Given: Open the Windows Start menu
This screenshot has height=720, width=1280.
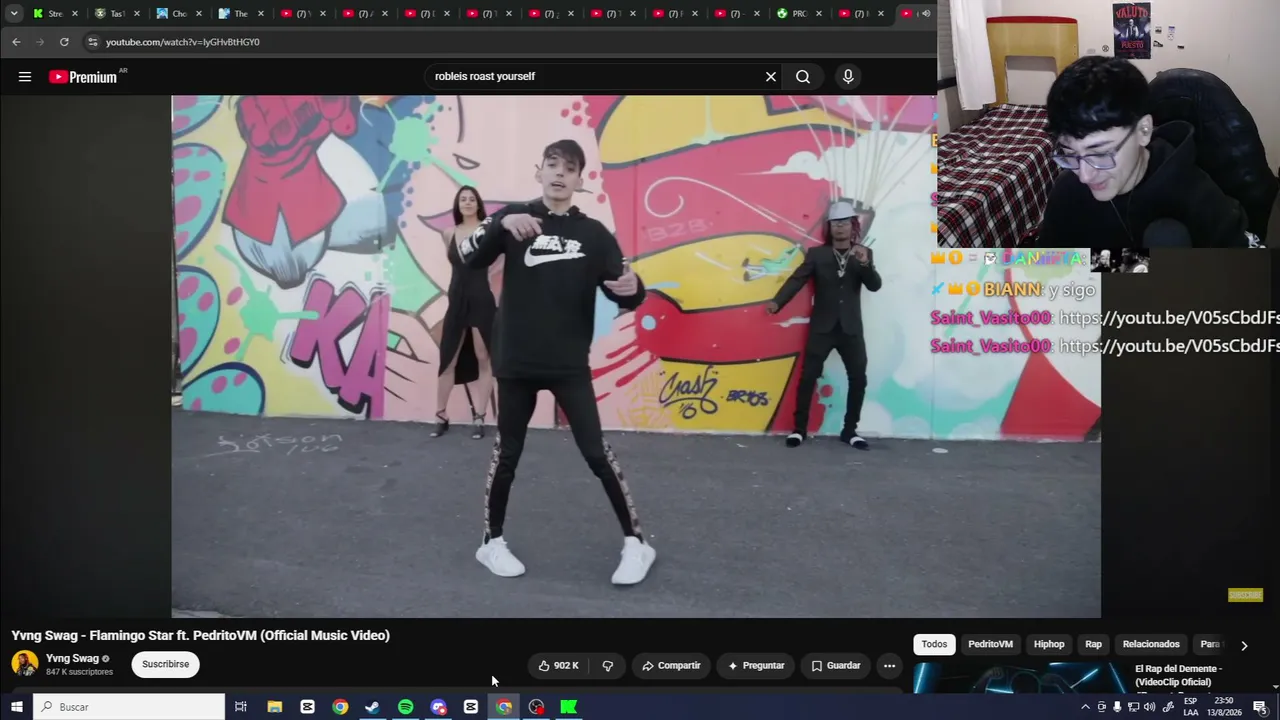Looking at the screenshot, I should [x=17, y=707].
